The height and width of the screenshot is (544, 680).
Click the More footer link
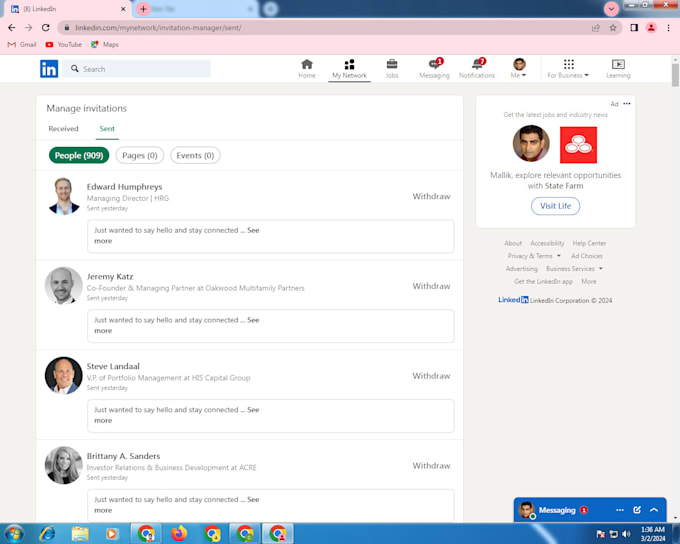(x=589, y=282)
